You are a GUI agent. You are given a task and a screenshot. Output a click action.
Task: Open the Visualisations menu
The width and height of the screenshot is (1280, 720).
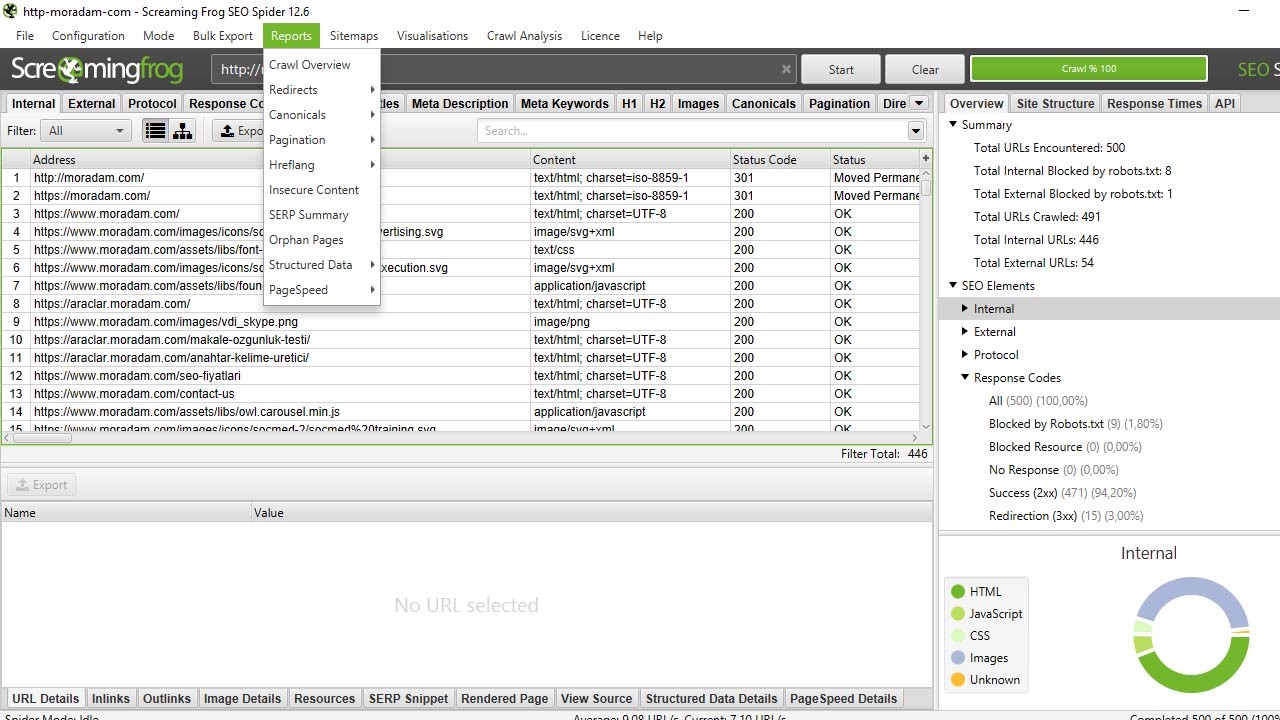(x=432, y=36)
